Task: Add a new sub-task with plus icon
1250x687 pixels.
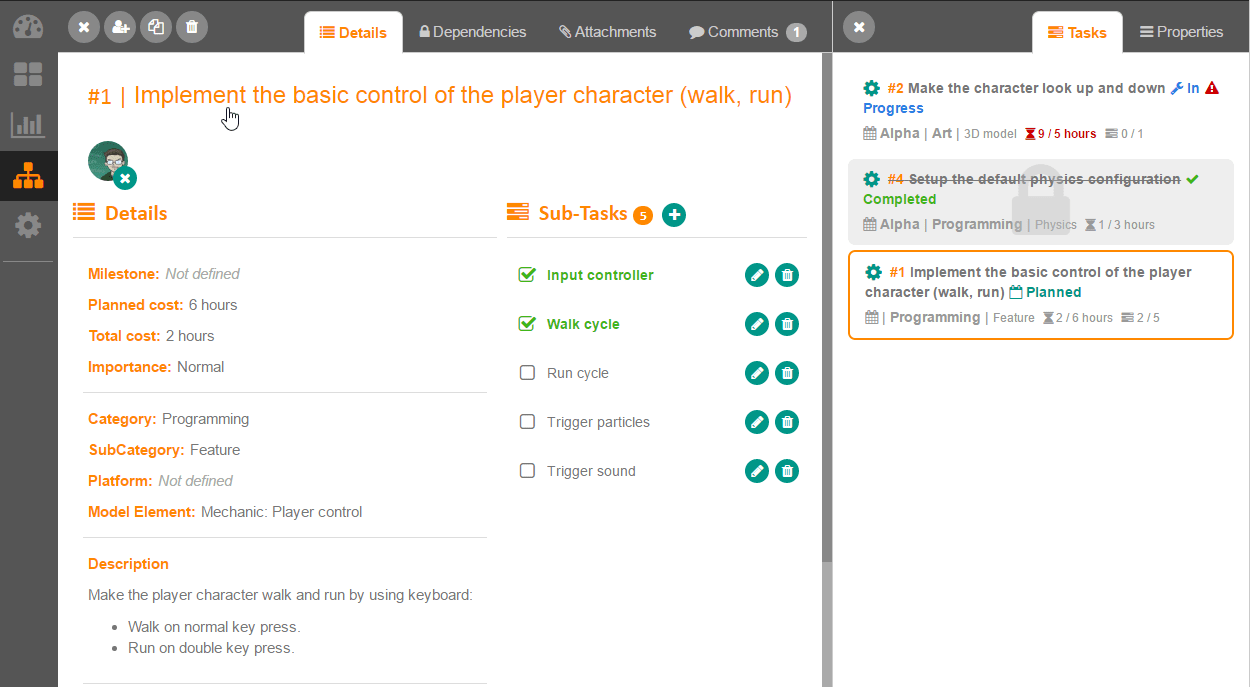Action: (x=674, y=214)
